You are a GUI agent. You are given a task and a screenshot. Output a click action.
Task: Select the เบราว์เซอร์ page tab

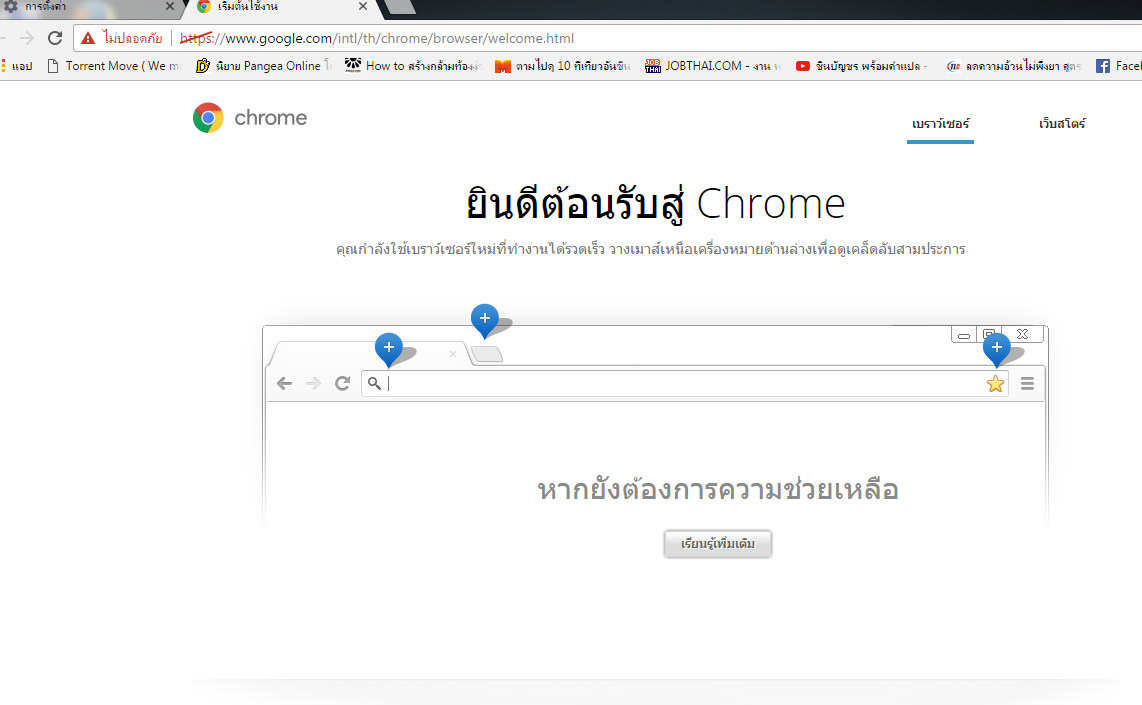tap(940, 124)
